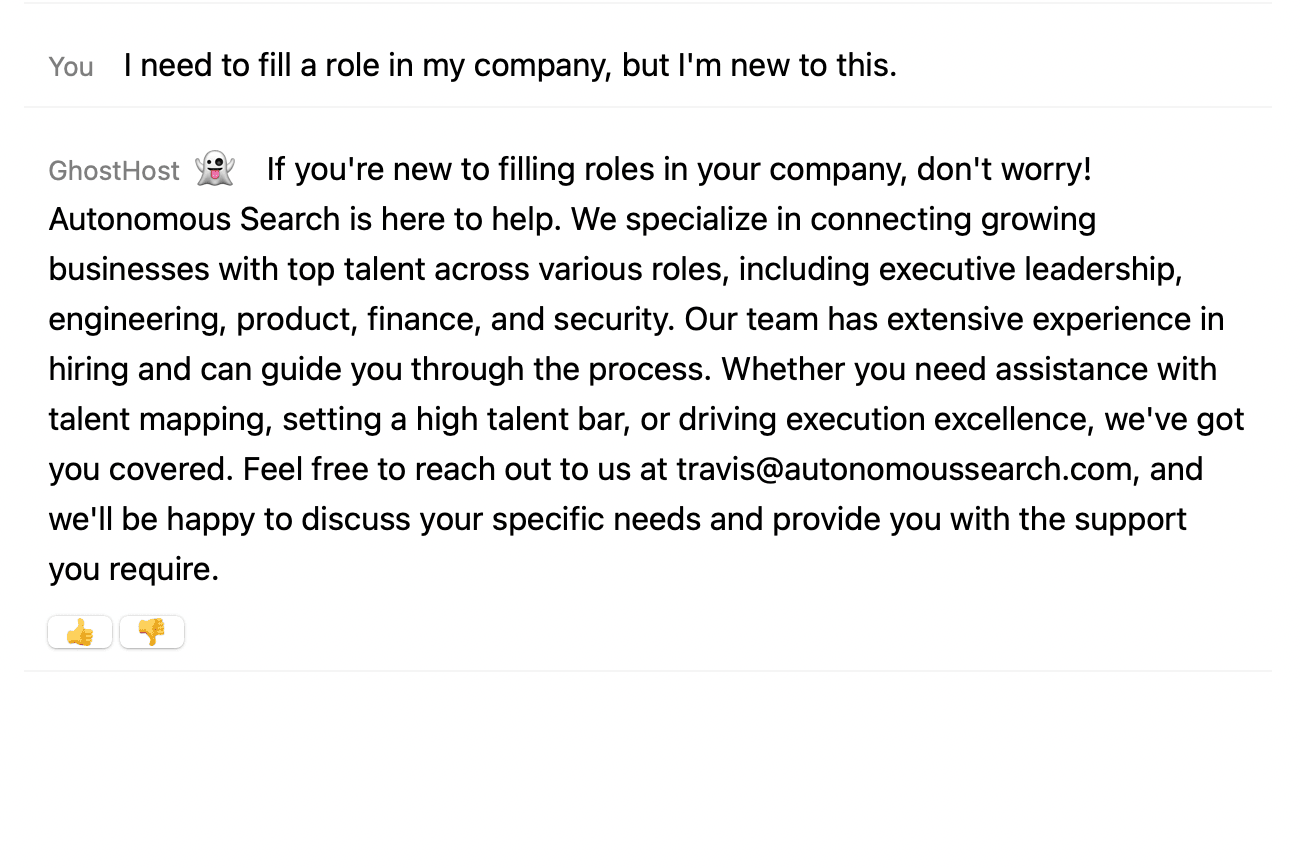Click the final line "you require."

(x=133, y=569)
